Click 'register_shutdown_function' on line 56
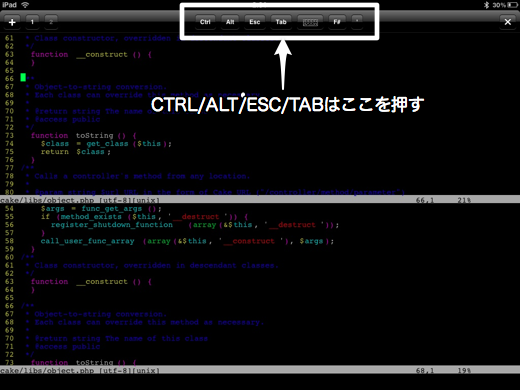Viewport: 520px width, 390px height. (112, 225)
